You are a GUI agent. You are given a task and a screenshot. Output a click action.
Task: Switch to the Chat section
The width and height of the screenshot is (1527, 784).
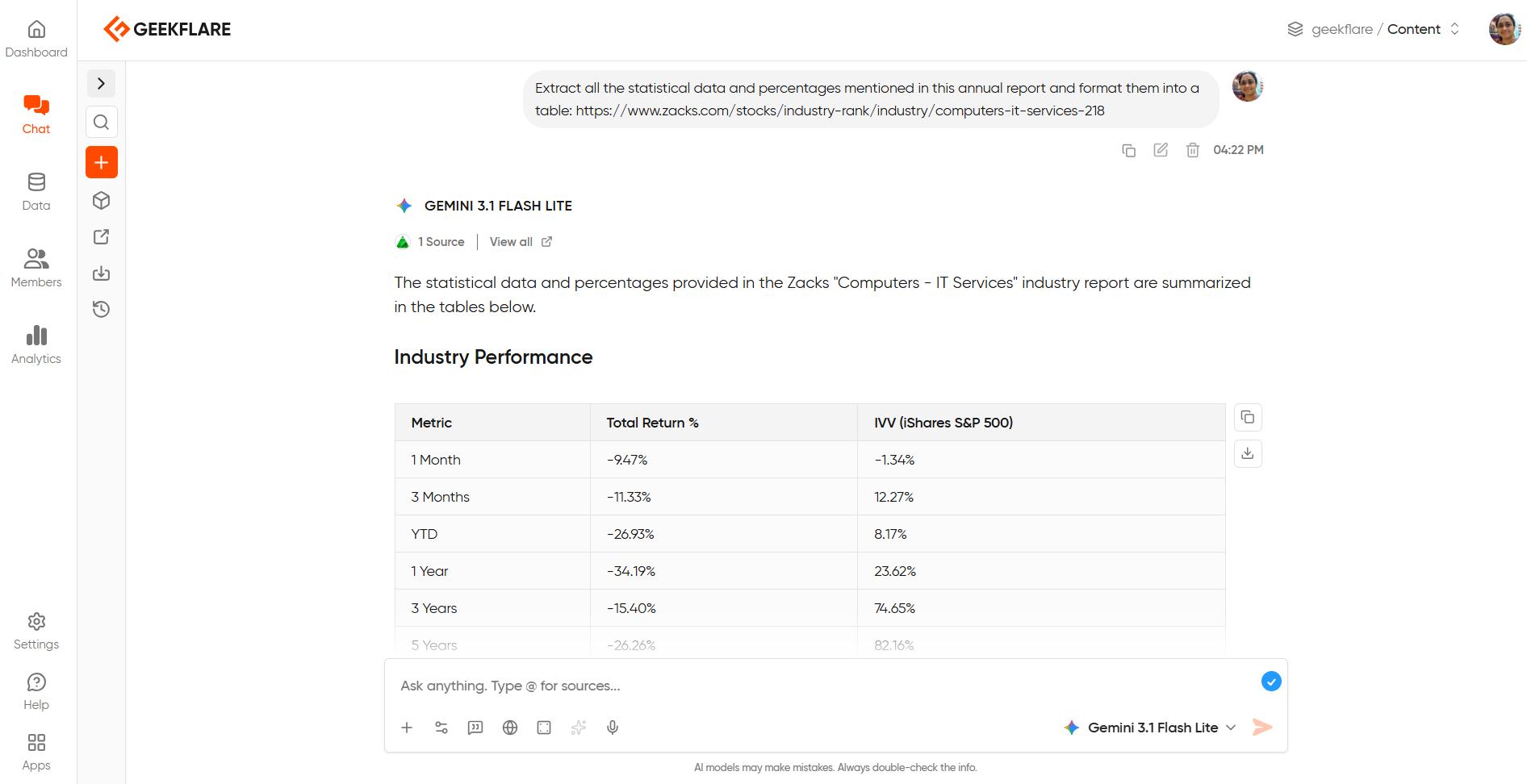click(36, 115)
